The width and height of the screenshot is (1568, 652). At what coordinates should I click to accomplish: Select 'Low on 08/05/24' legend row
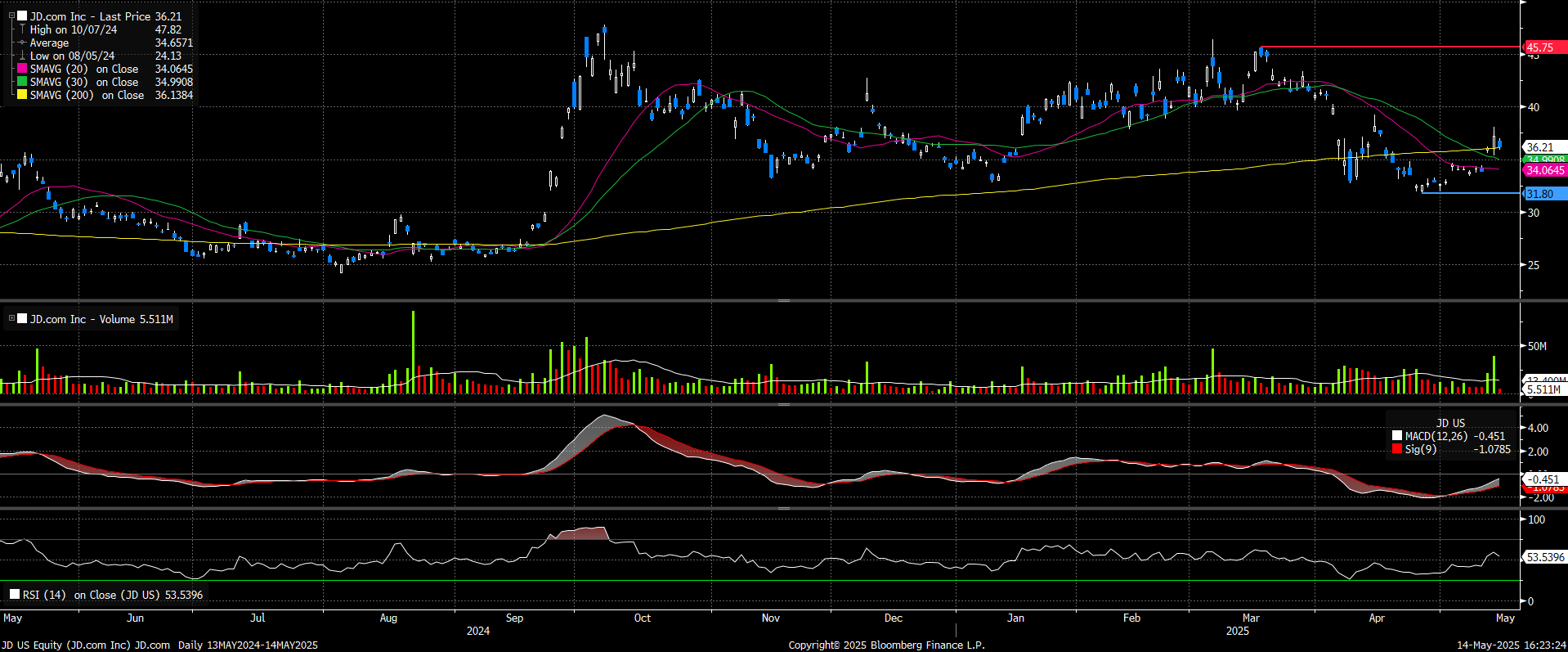pyautogui.click(x=72, y=56)
